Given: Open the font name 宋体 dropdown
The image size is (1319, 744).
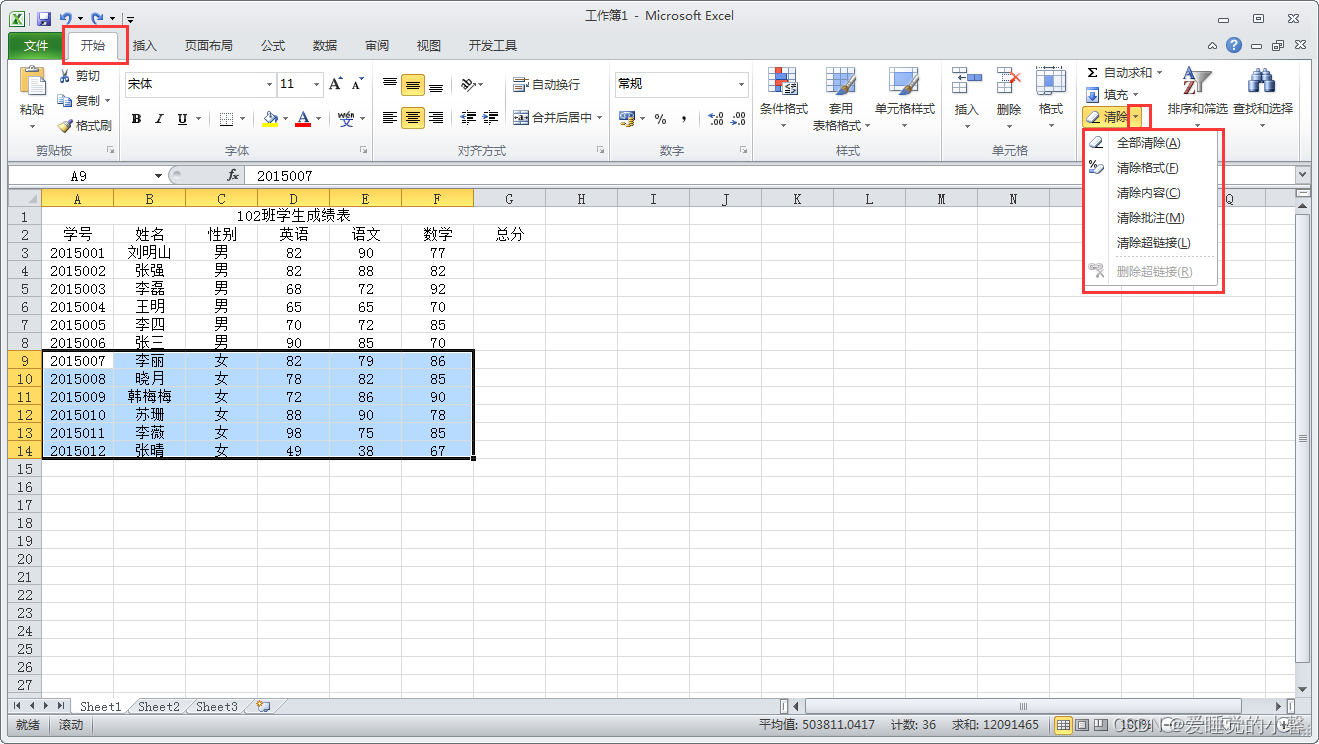Looking at the screenshot, I should tap(268, 84).
